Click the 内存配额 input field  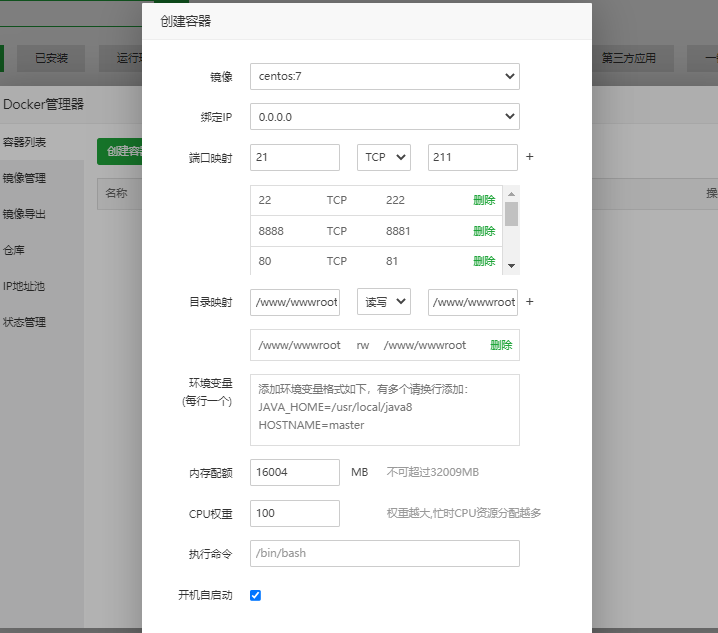point(295,472)
